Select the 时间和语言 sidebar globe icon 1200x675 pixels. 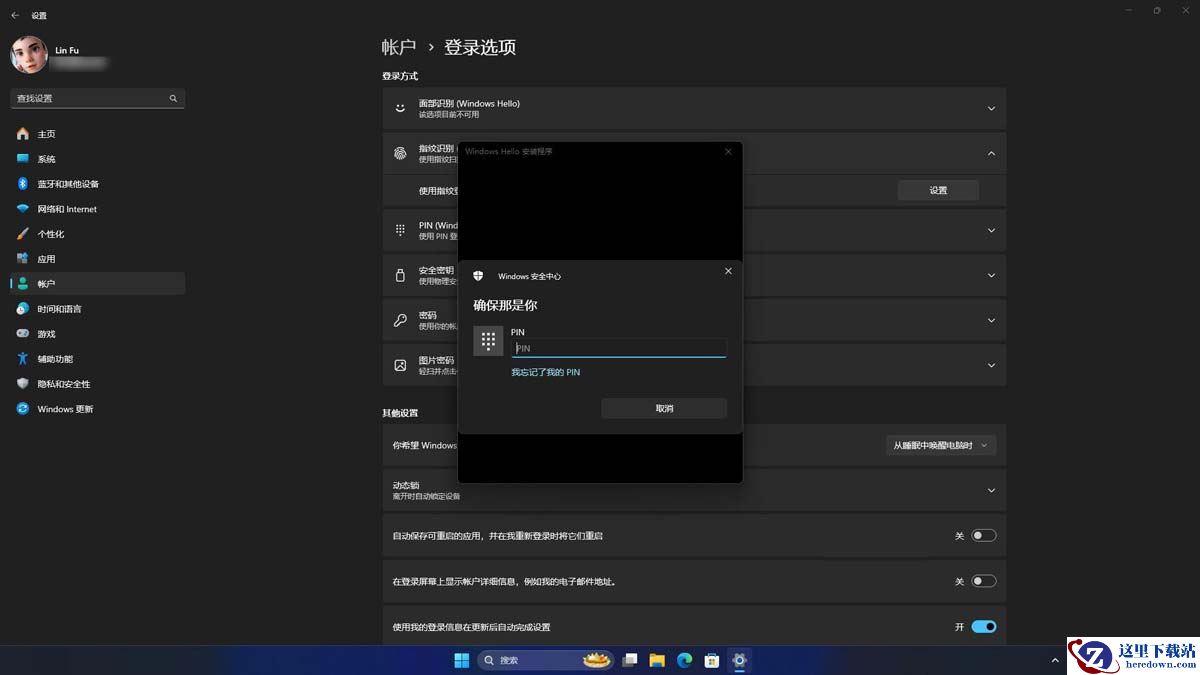pos(23,309)
